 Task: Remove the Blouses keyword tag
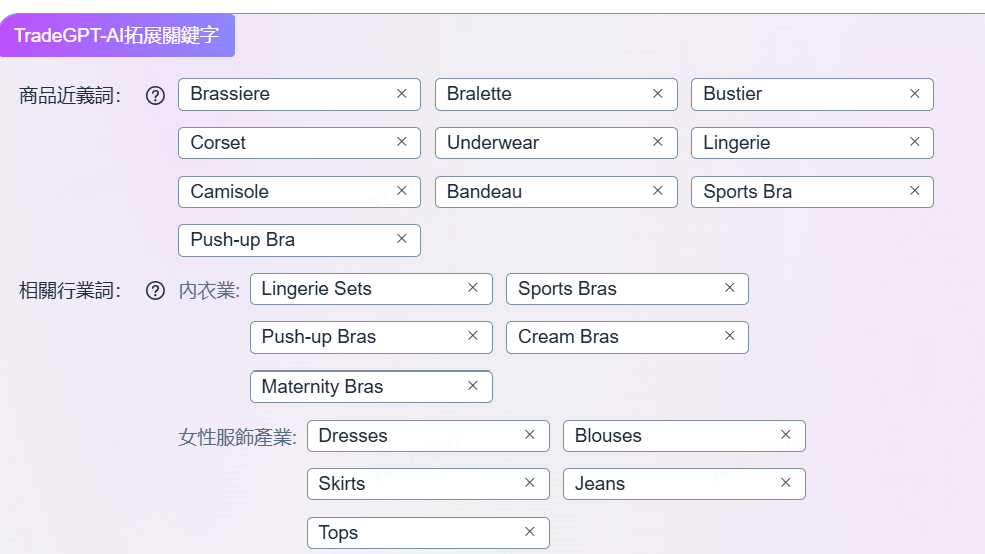click(785, 435)
